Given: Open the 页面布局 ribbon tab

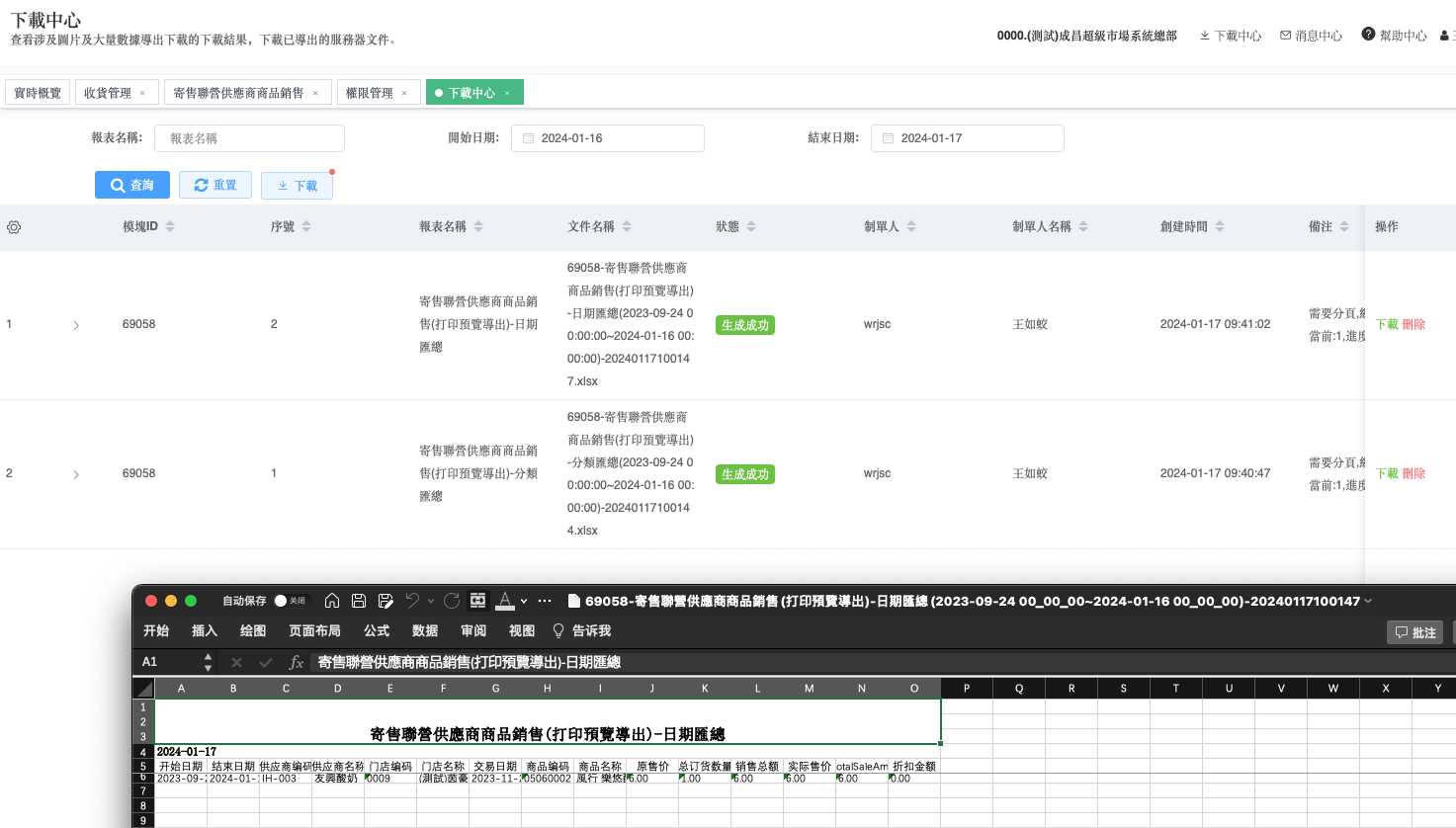Looking at the screenshot, I should tap(314, 630).
